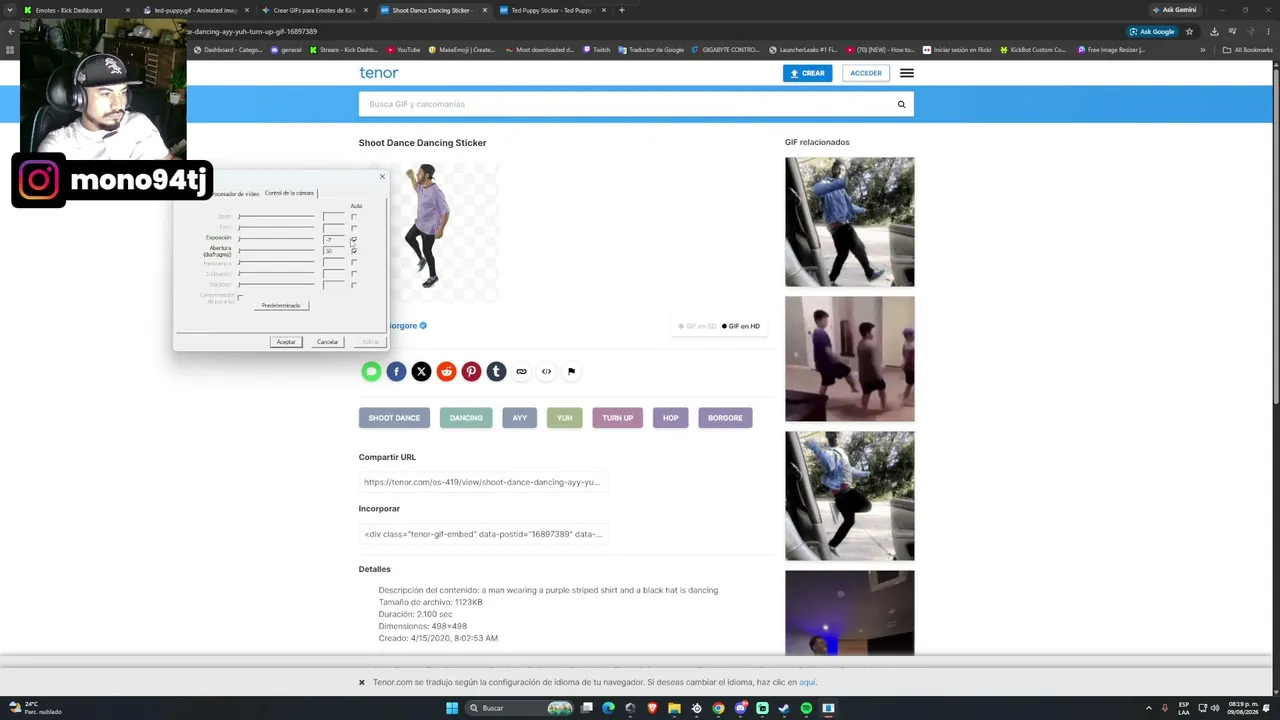Select Control de la cámara tab
The width and height of the screenshot is (1280, 720).
(289, 193)
